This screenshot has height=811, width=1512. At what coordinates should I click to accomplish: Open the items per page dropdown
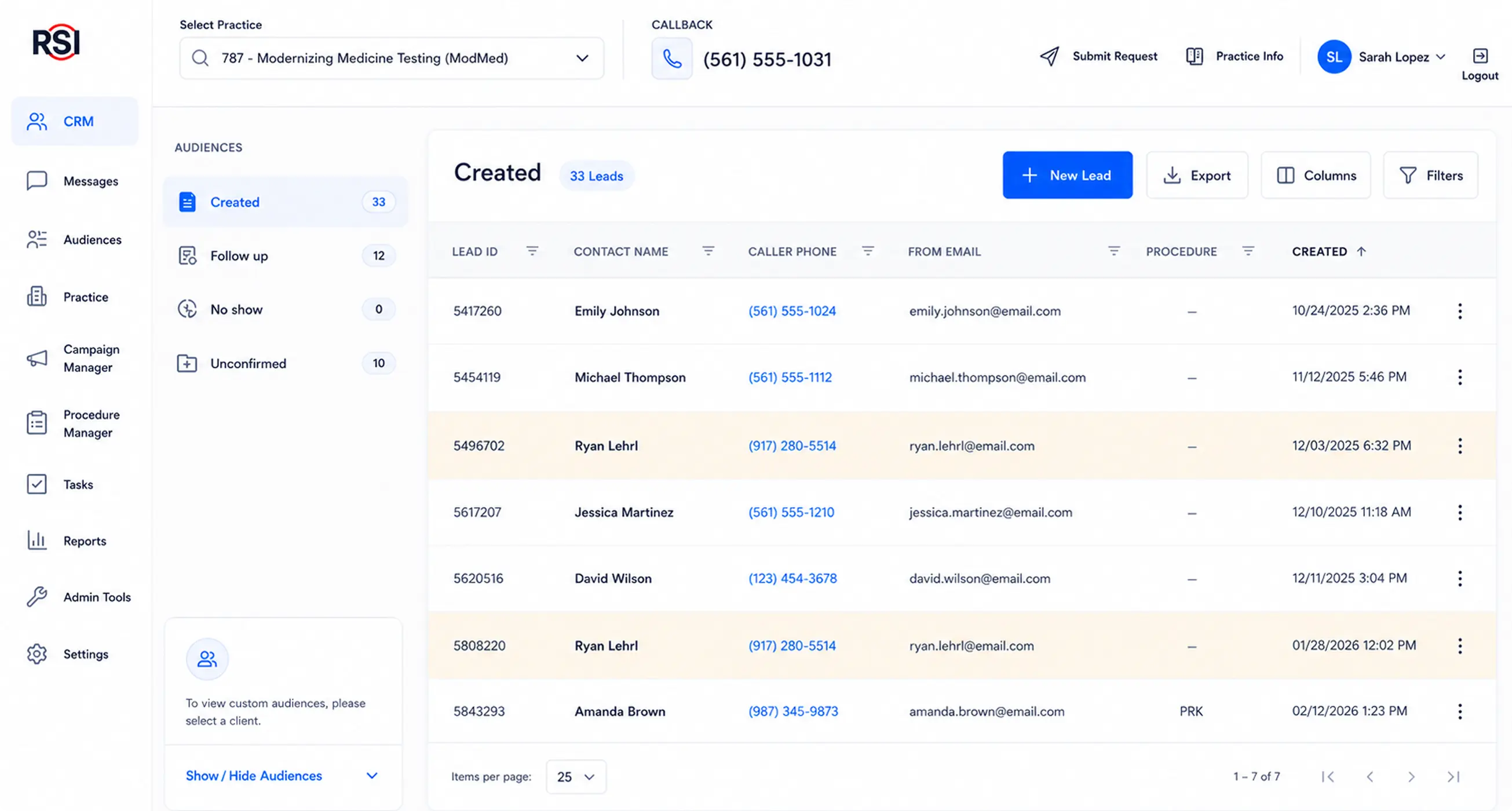point(576,777)
